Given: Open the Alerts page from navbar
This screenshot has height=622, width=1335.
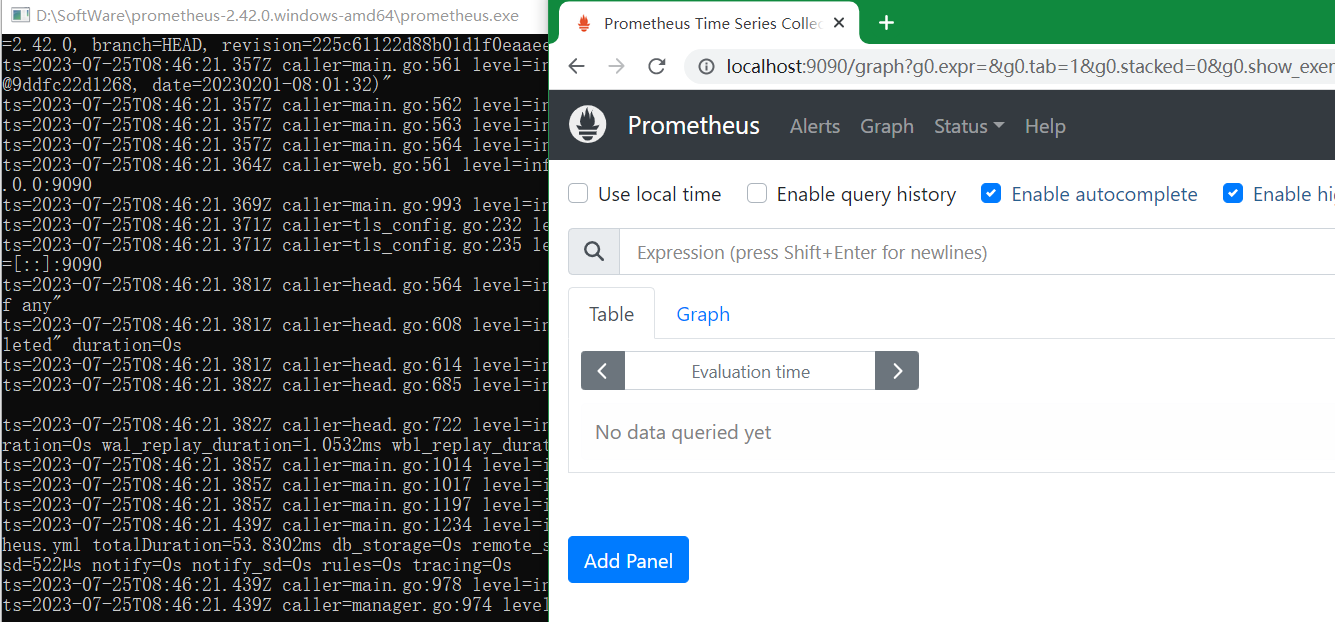Looking at the screenshot, I should 815,126.
